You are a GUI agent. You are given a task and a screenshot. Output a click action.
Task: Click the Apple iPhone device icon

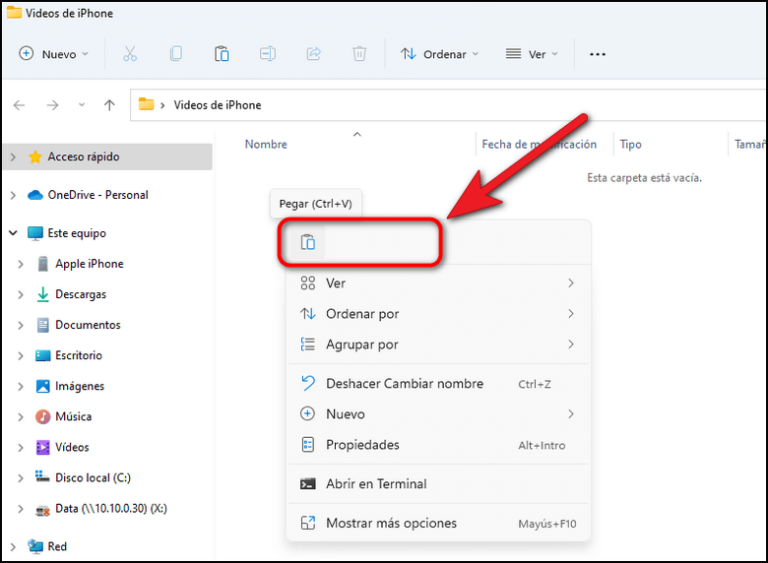[43, 264]
